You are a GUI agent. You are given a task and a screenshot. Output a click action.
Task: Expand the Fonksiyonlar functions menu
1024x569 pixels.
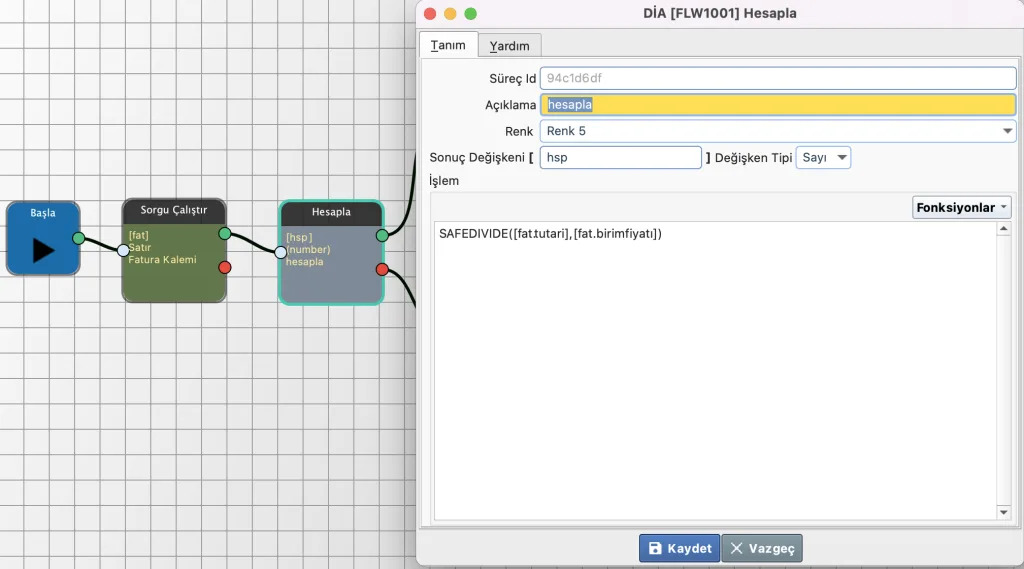pos(961,207)
